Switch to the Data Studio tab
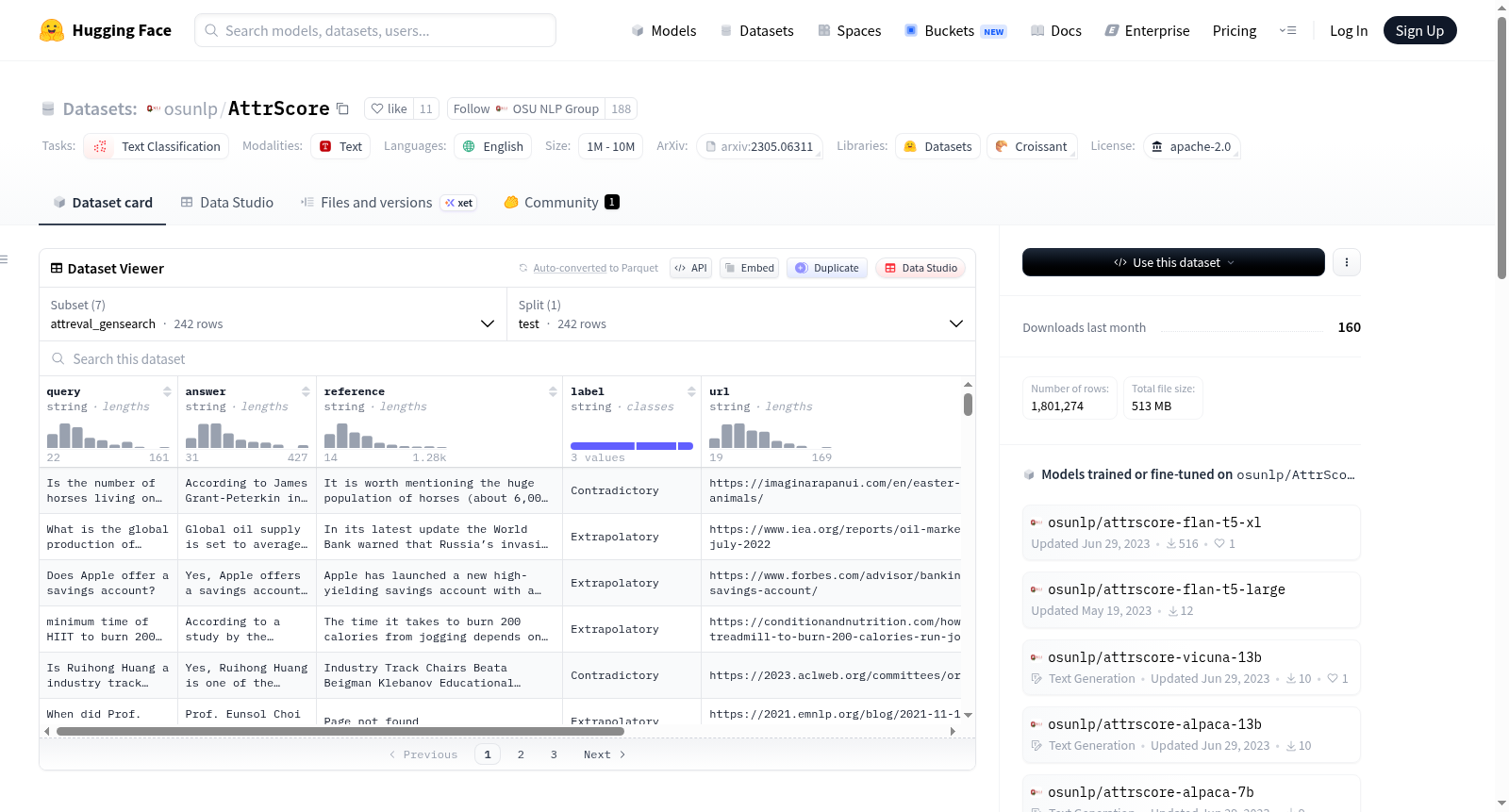The image size is (1509, 812). click(x=227, y=203)
